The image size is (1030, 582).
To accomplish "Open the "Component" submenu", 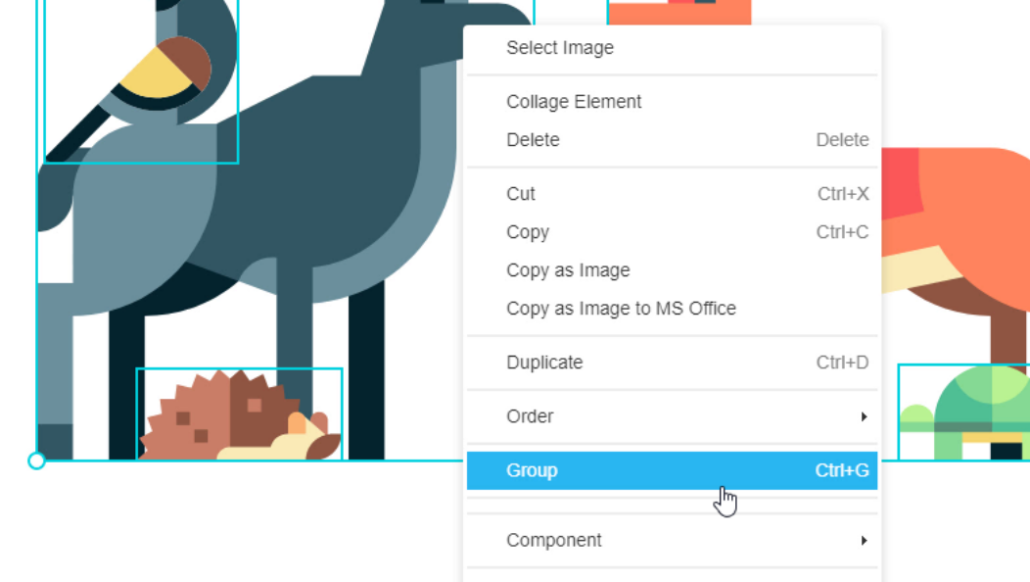I will pyautogui.click(x=554, y=540).
